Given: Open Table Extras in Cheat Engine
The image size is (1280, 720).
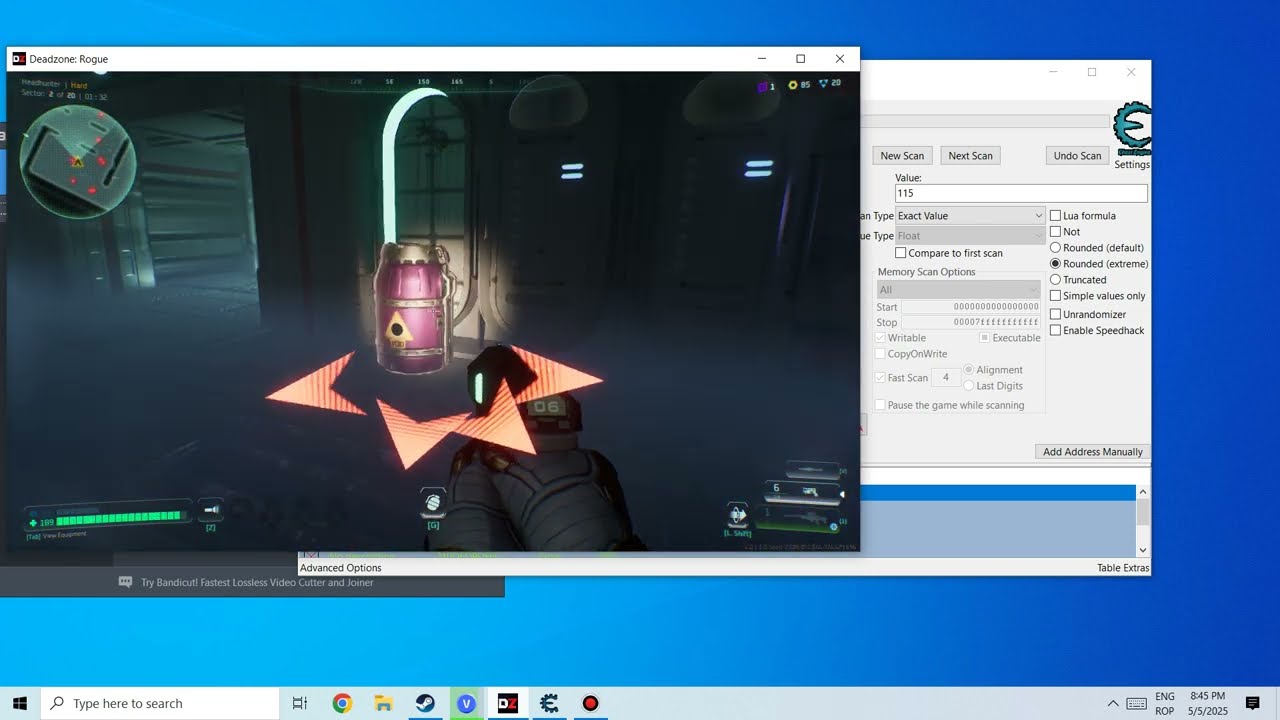Looking at the screenshot, I should [x=1123, y=568].
